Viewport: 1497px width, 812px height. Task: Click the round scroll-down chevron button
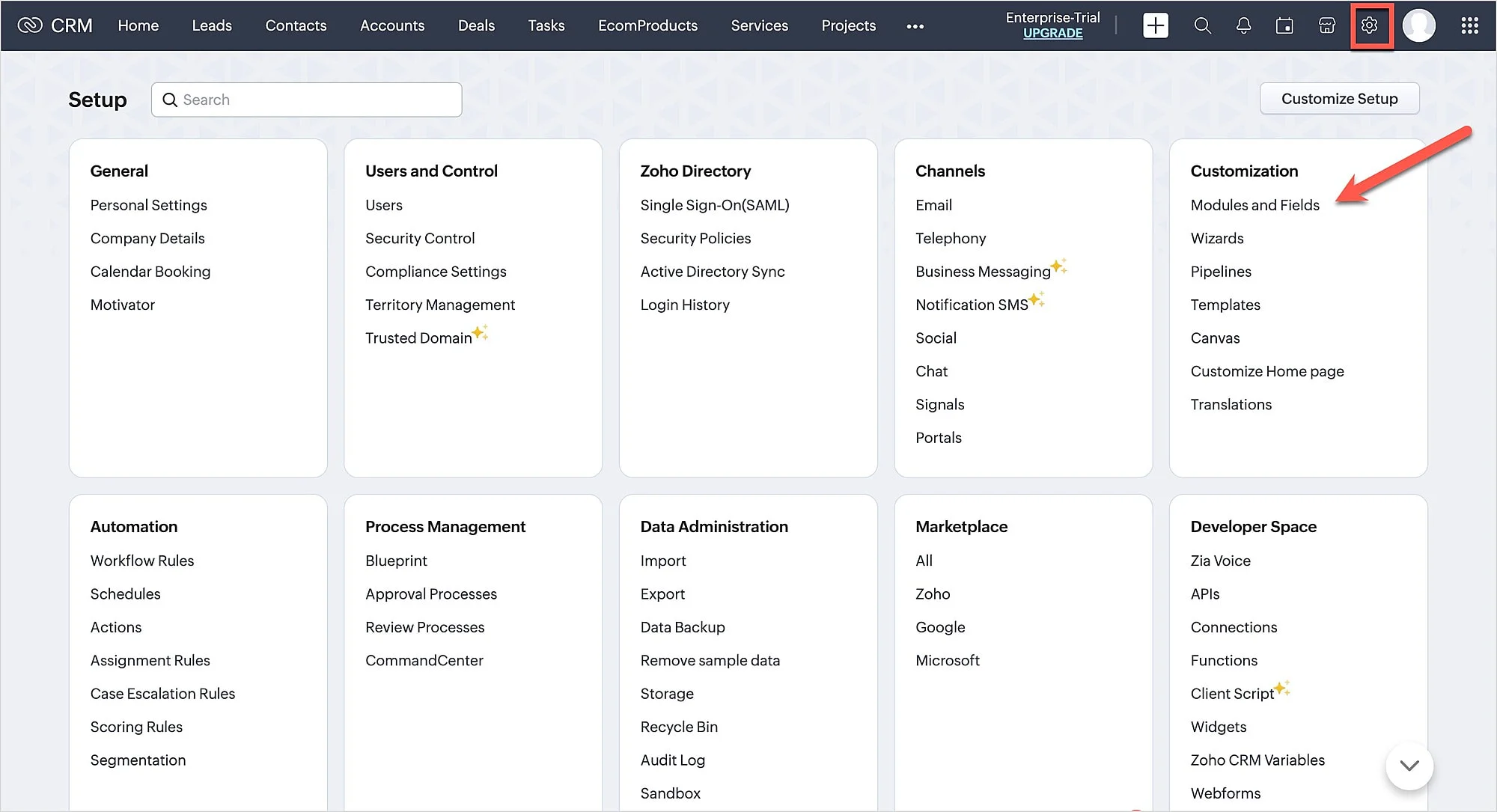(x=1409, y=766)
